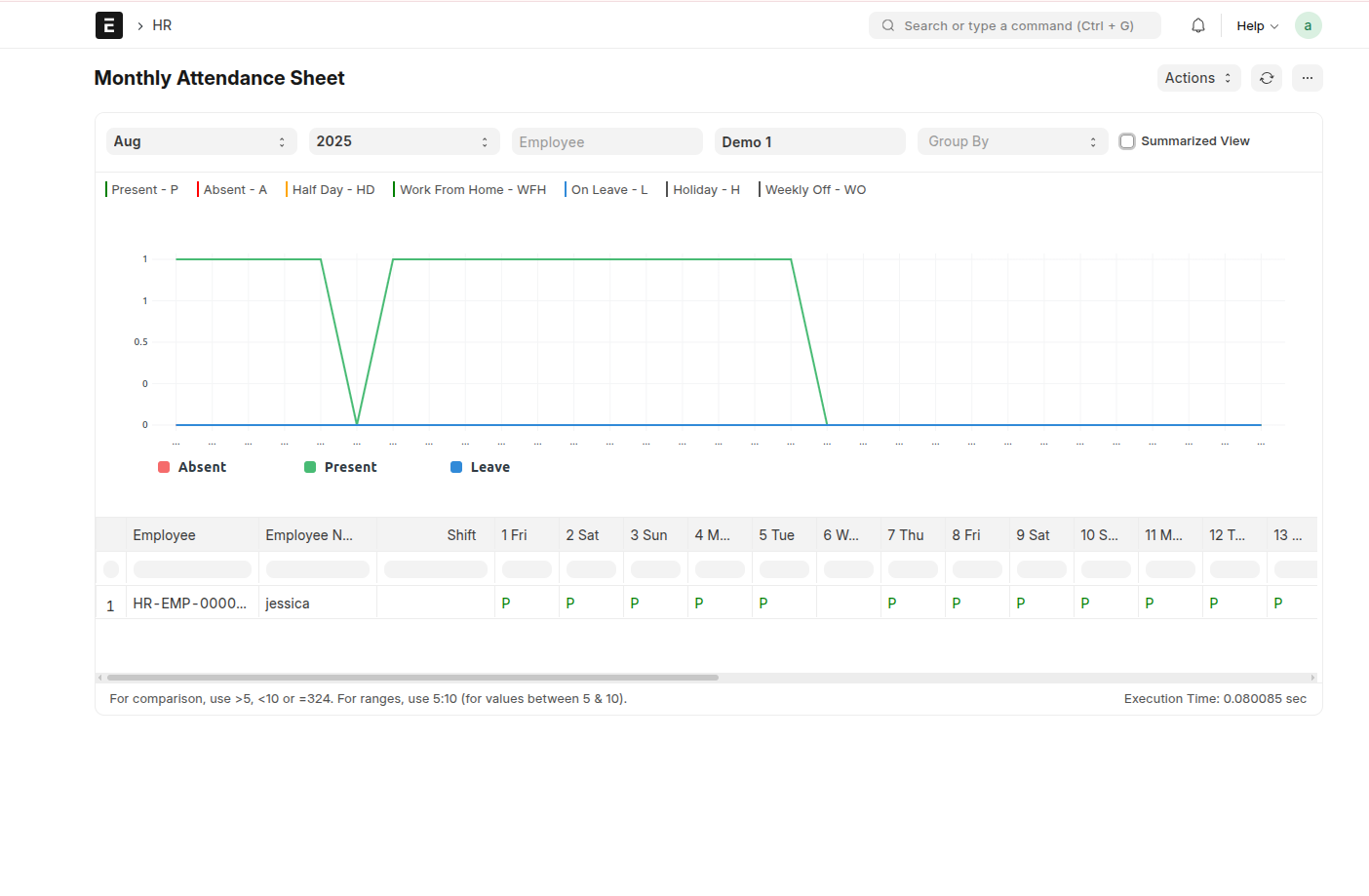This screenshot has height=896, width=1369.
Task: Open the year dropdown showing 2025
Action: 404,140
